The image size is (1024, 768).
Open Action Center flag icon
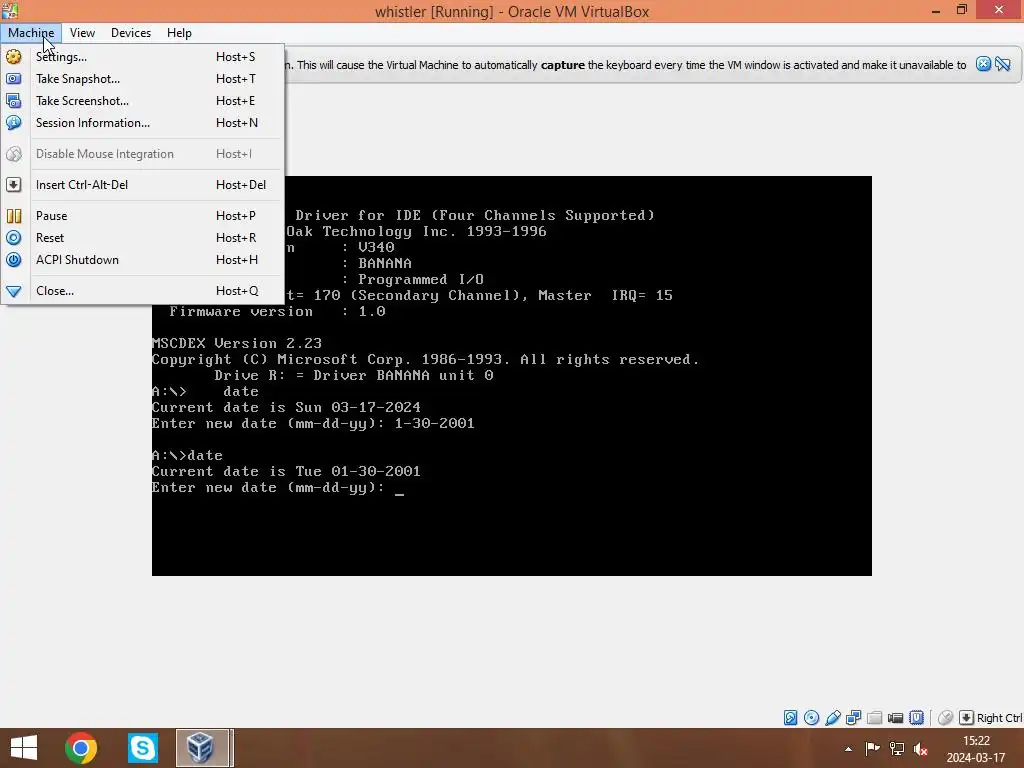point(872,749)
